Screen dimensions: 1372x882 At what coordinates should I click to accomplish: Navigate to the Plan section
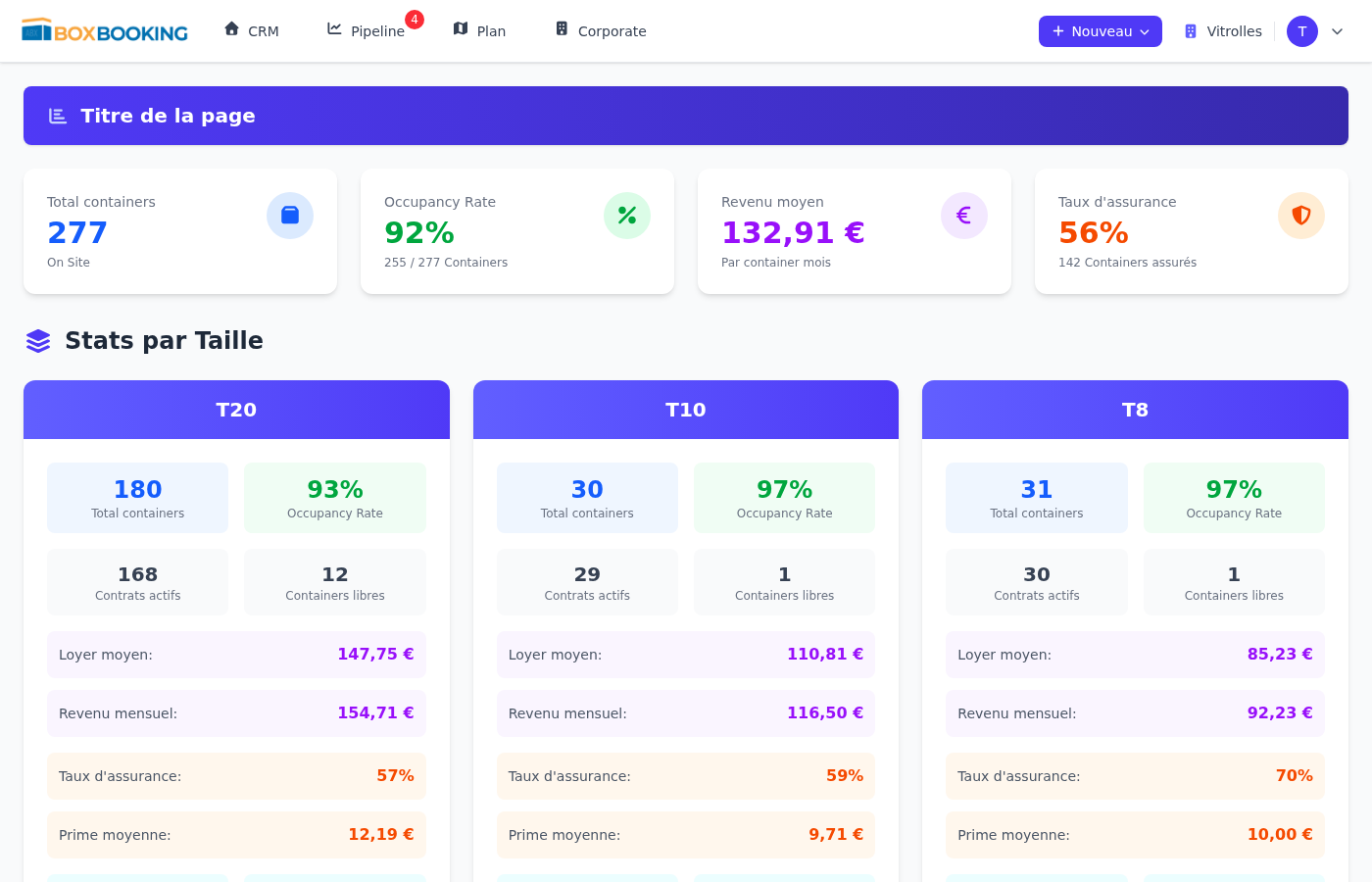point(479,31)
